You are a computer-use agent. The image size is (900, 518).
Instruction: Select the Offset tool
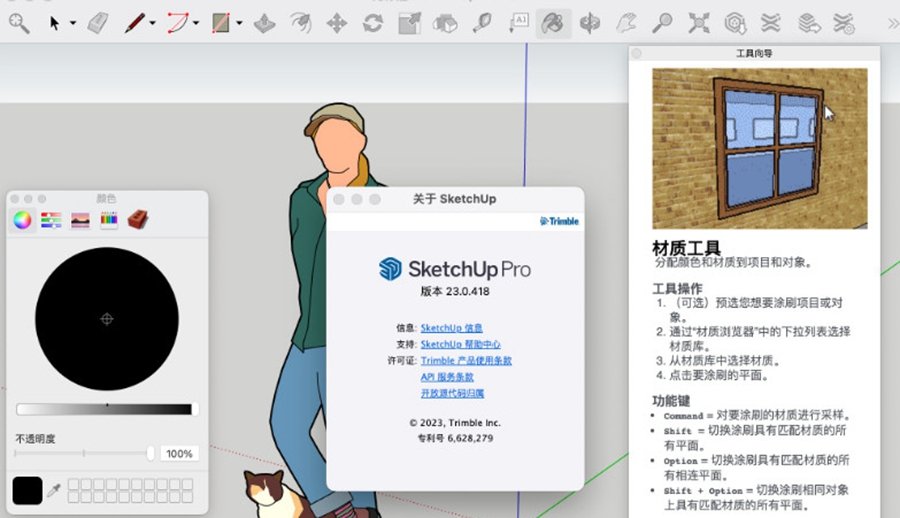click(x=301, y=24)
